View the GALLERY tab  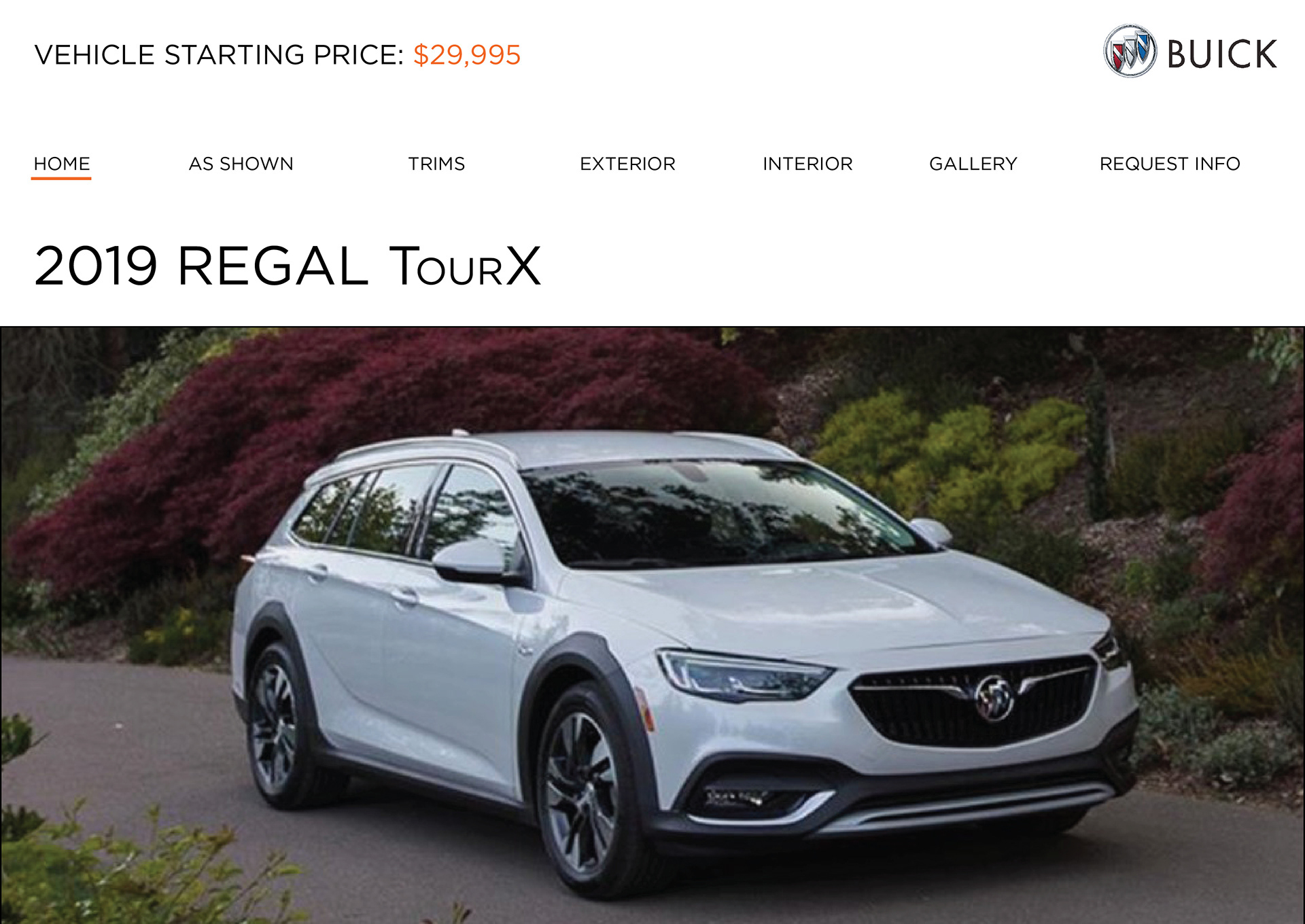tap(973, 164)
